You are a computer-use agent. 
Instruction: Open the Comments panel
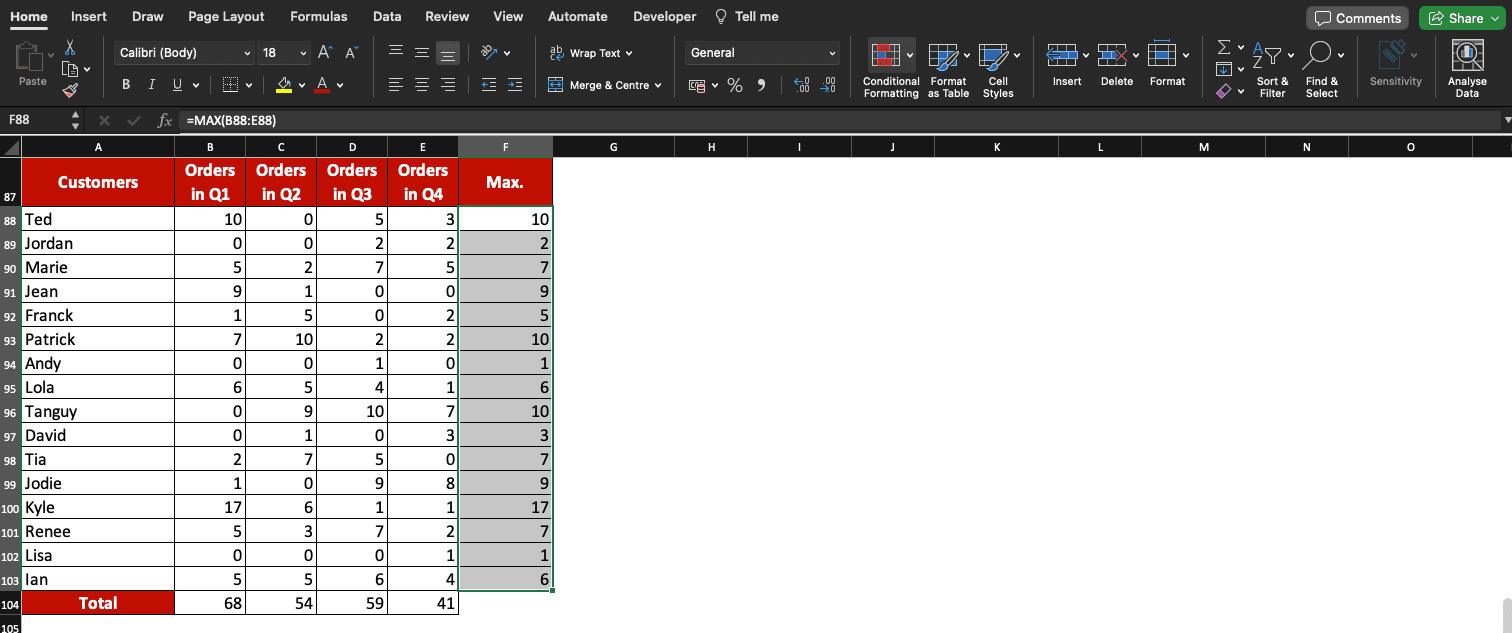coord(1357,18)
